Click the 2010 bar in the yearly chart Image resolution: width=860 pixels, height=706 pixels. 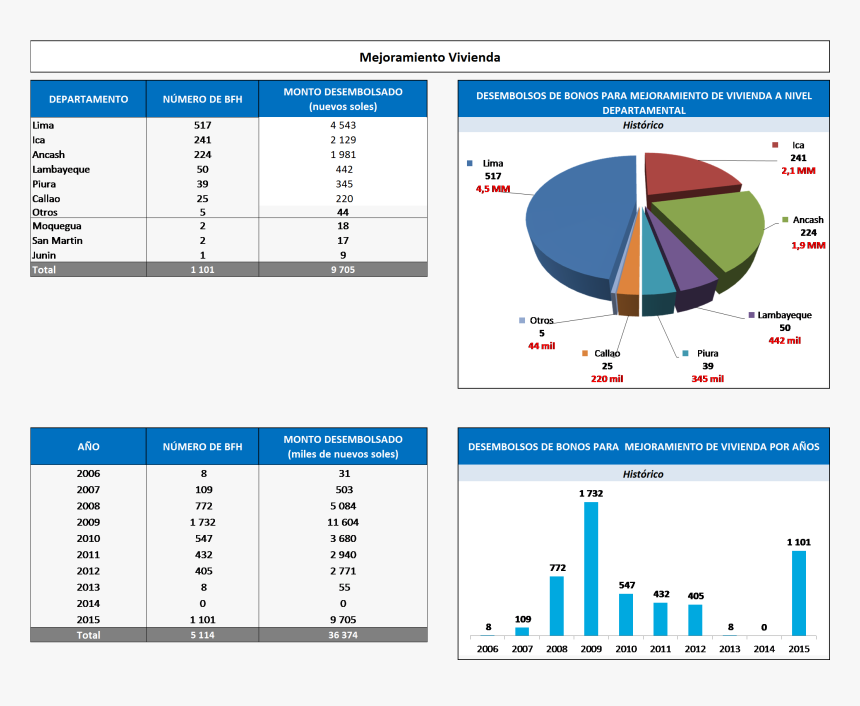point(626,615)
